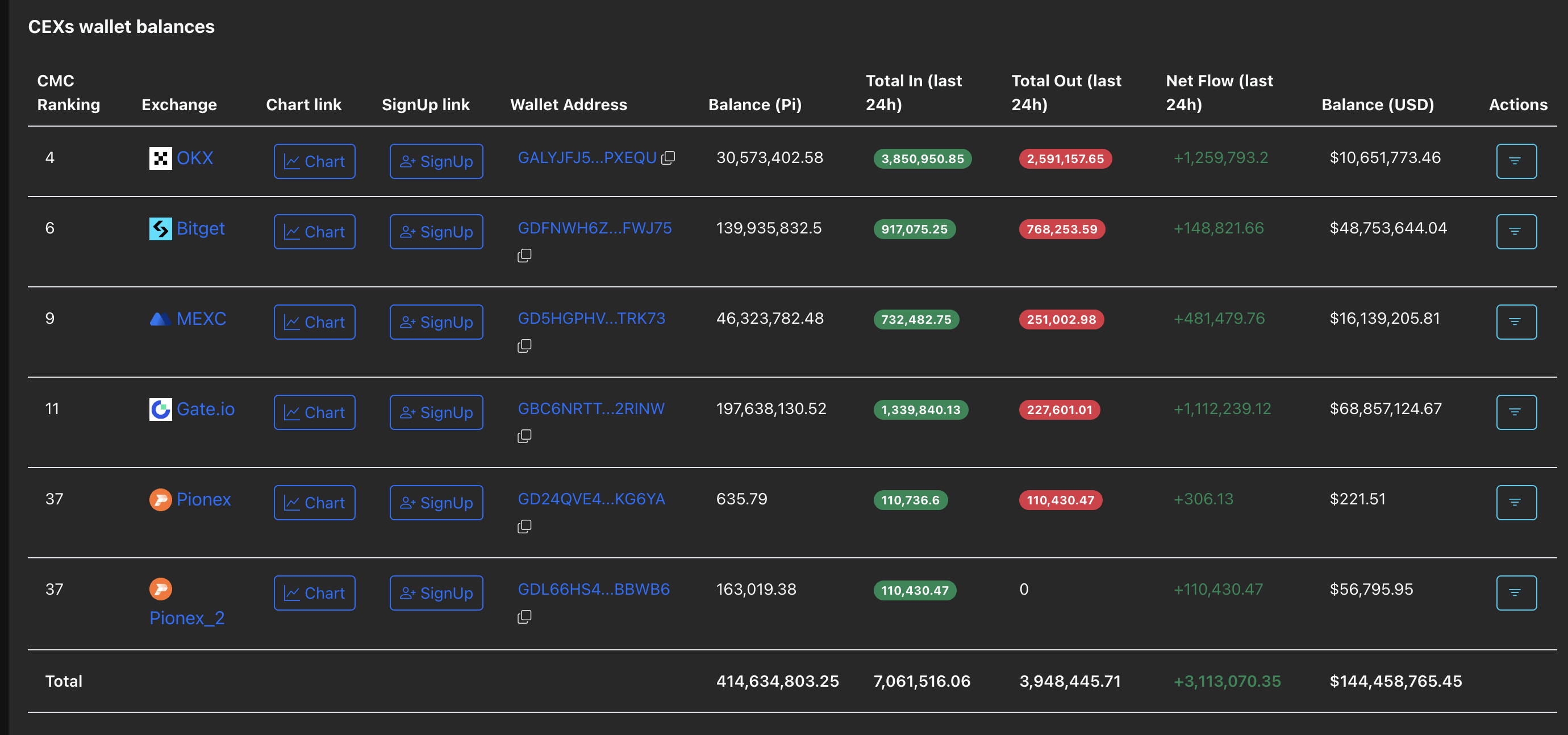Copy Pionex_2 wallet address icon
The image size is (1568, 735).
524,617
